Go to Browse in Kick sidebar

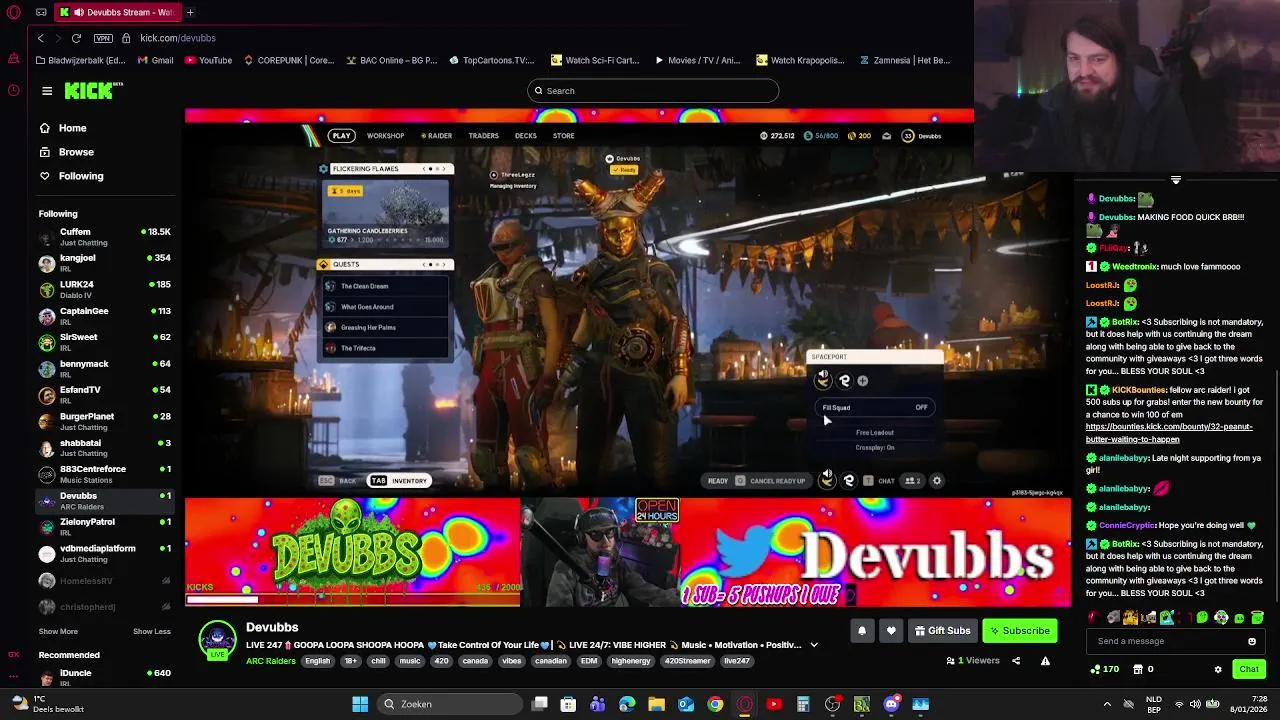point(66,152)
